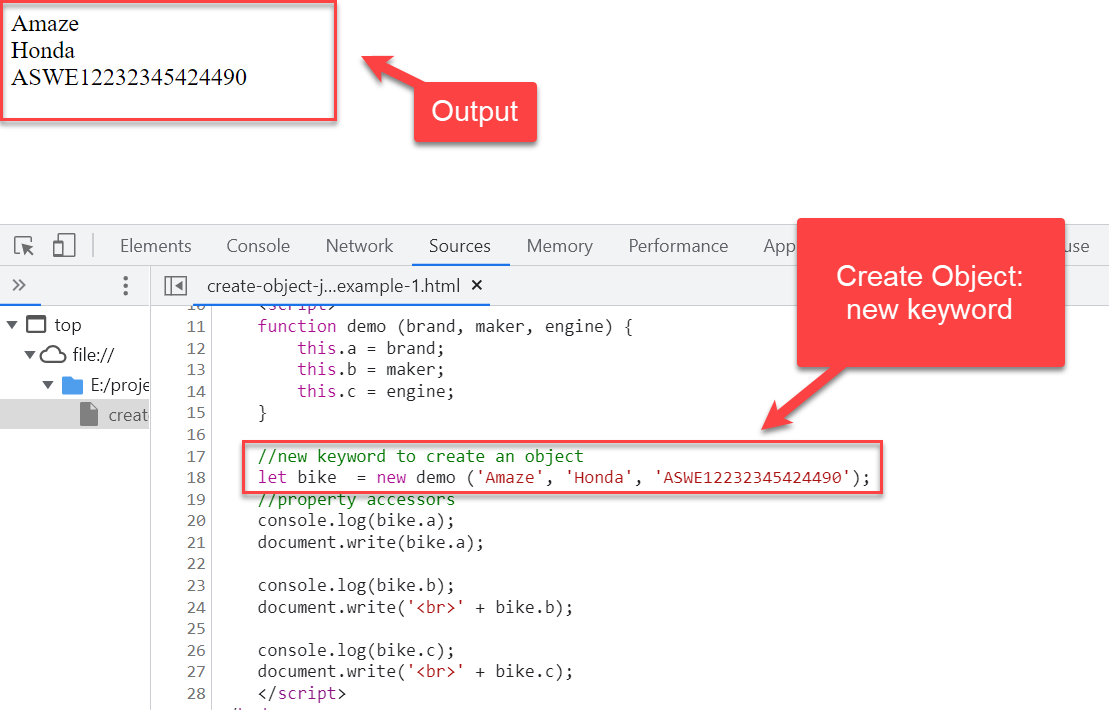
Task: Open the Memory panel
Action: point(559,245)
